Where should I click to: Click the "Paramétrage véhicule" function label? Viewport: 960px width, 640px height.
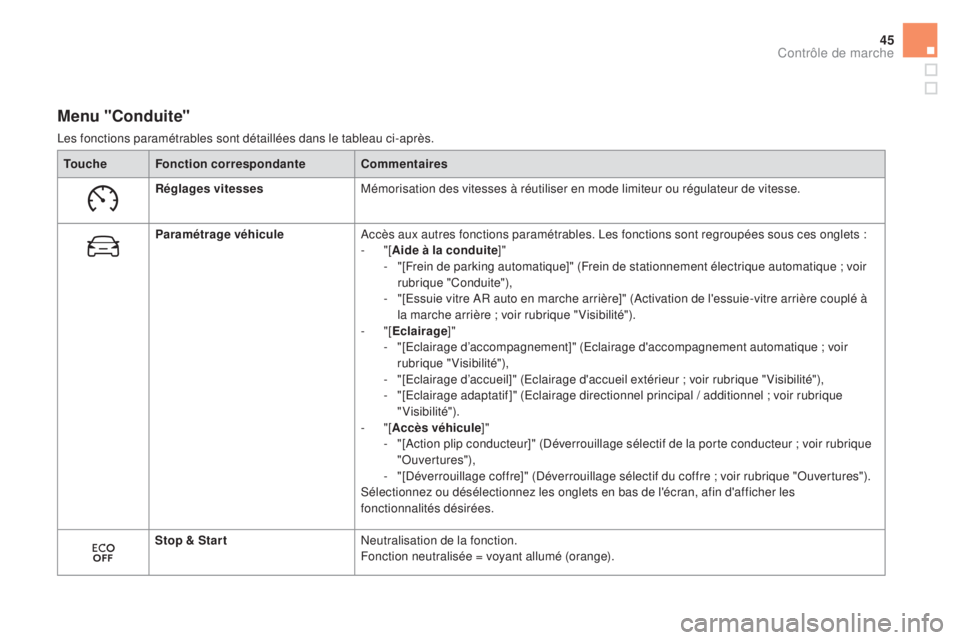(x=205, y=234)
